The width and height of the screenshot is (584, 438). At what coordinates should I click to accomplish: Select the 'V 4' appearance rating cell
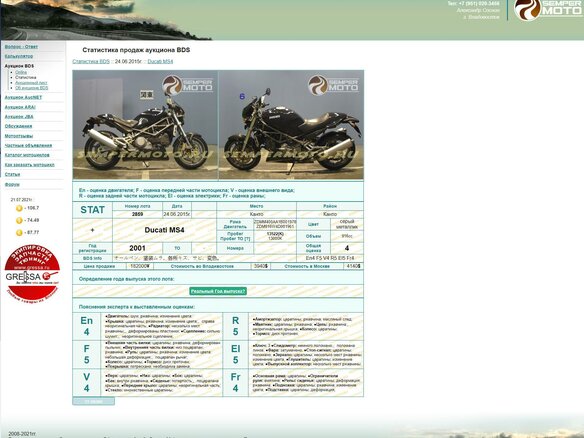86,383
